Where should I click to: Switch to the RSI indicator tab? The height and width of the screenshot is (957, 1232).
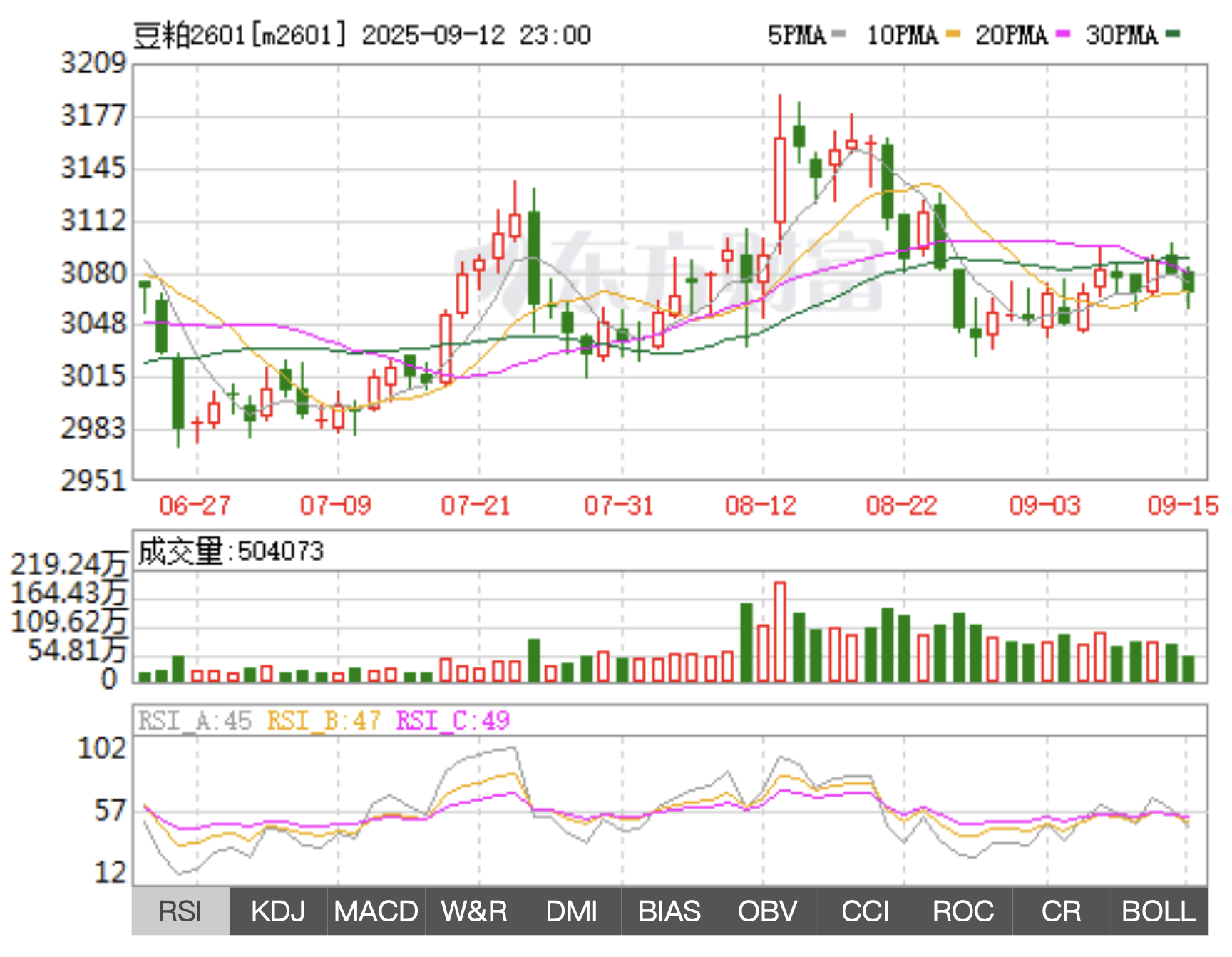click(x=180, y=911)
